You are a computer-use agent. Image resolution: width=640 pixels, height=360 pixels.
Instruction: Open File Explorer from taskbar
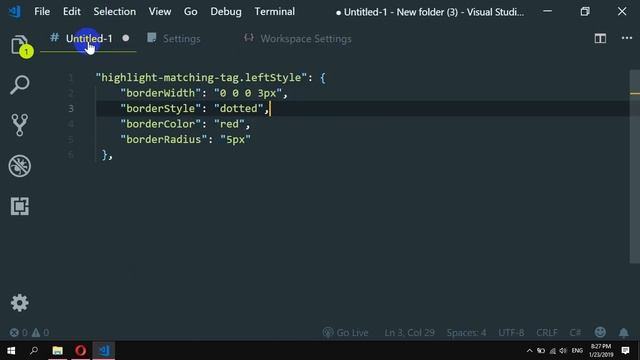tap(57, 350)
